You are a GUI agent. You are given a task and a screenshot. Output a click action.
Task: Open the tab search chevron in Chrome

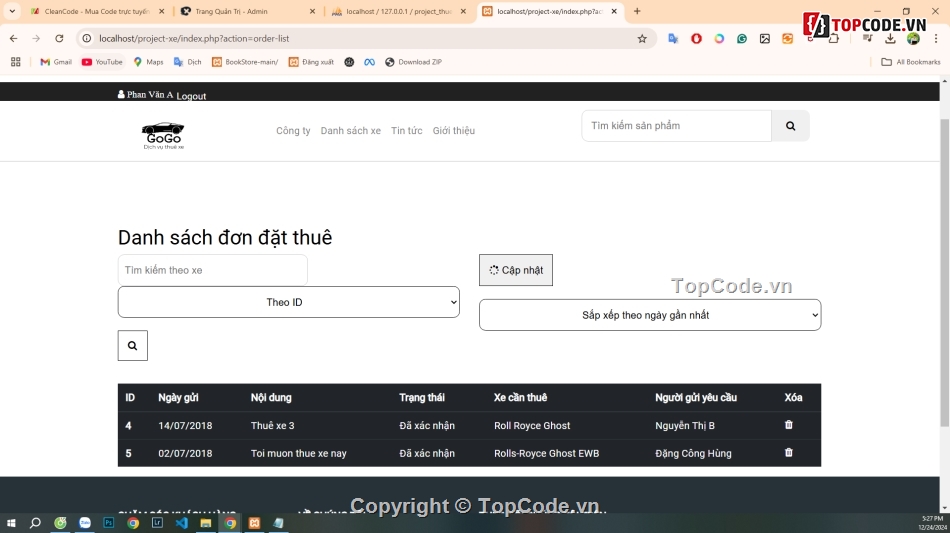click(x=12, y=11)
